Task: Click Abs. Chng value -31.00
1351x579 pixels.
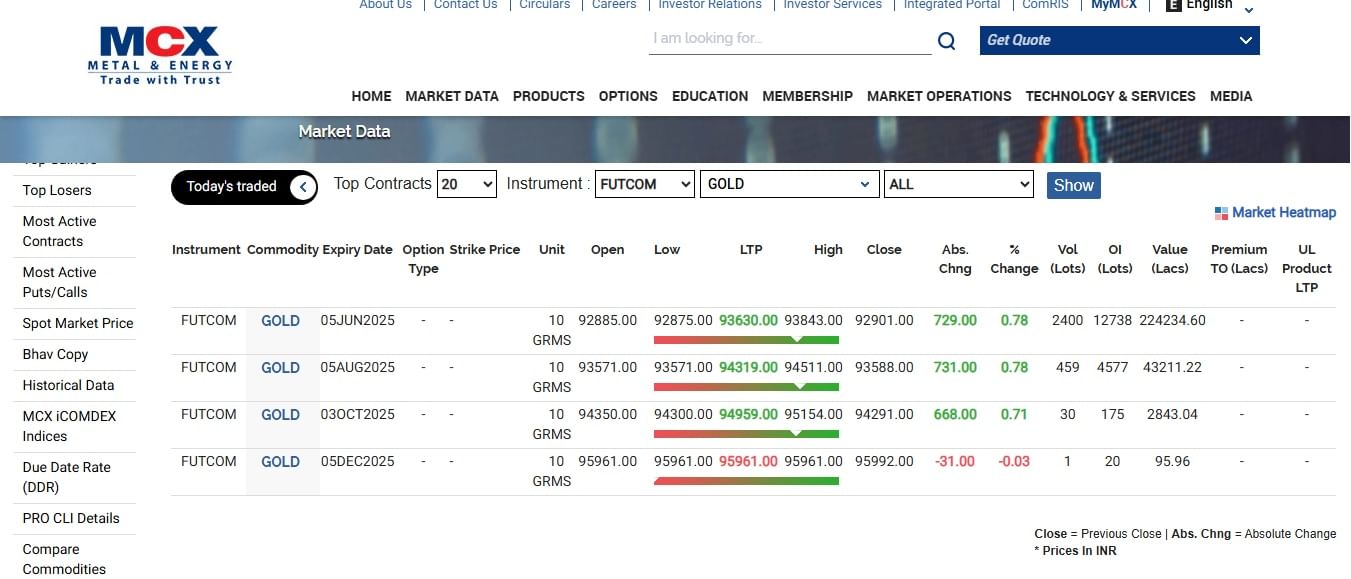Action: coord(955,462)
